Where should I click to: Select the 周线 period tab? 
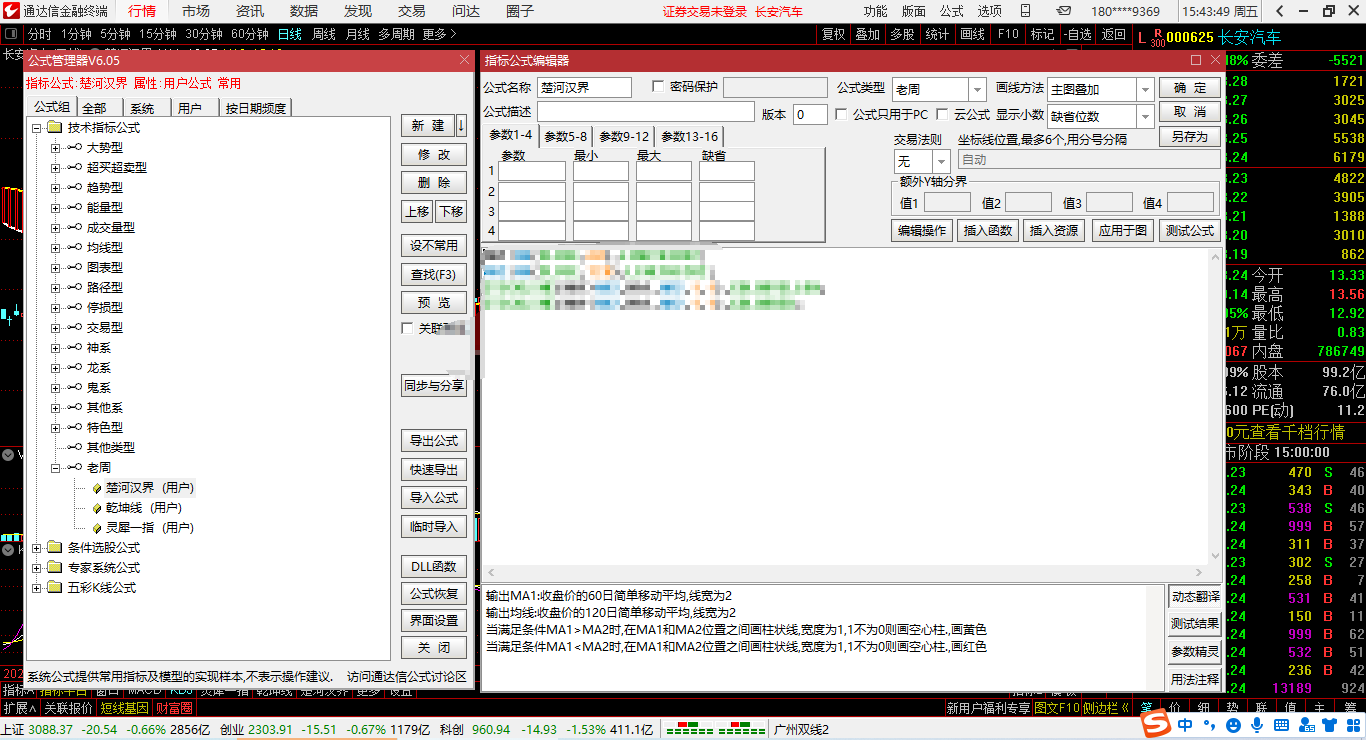[324, 34]
